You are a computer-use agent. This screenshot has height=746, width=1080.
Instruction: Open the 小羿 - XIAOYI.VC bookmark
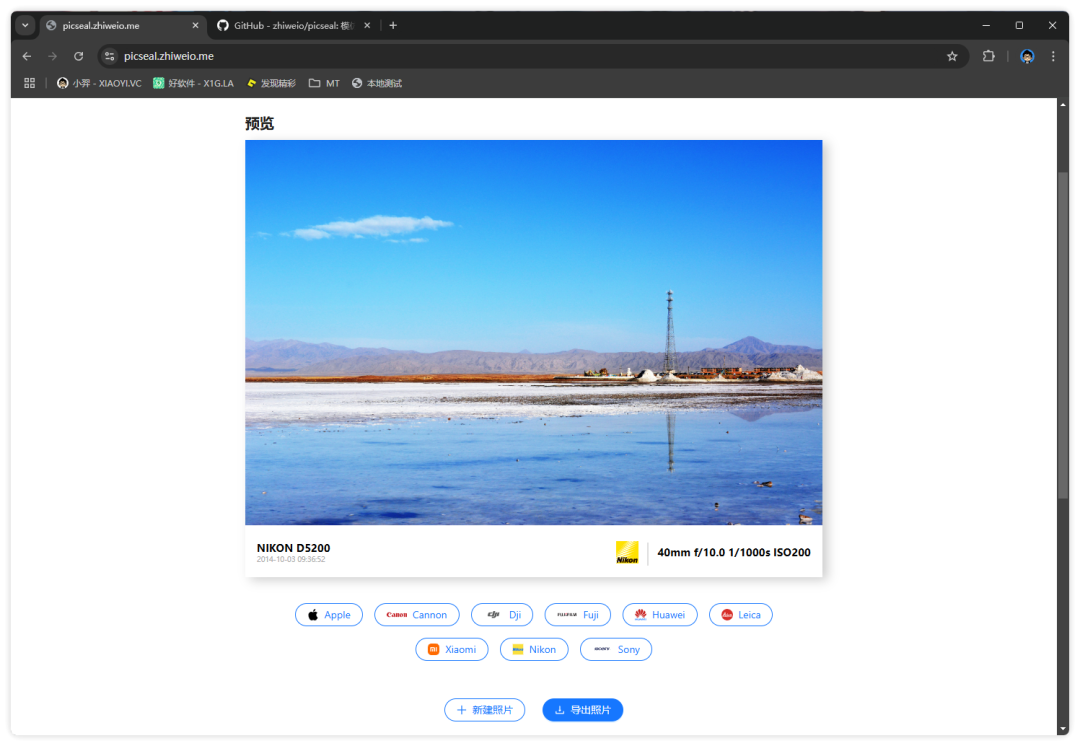click(99, 83)
